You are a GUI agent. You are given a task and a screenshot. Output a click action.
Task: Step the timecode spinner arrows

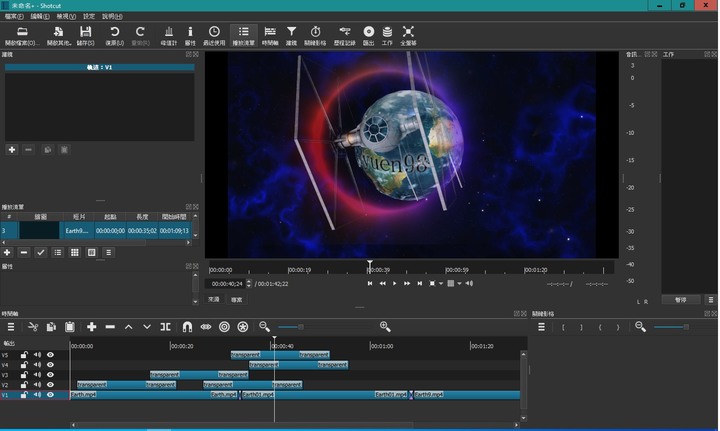(x=249, y=284)
